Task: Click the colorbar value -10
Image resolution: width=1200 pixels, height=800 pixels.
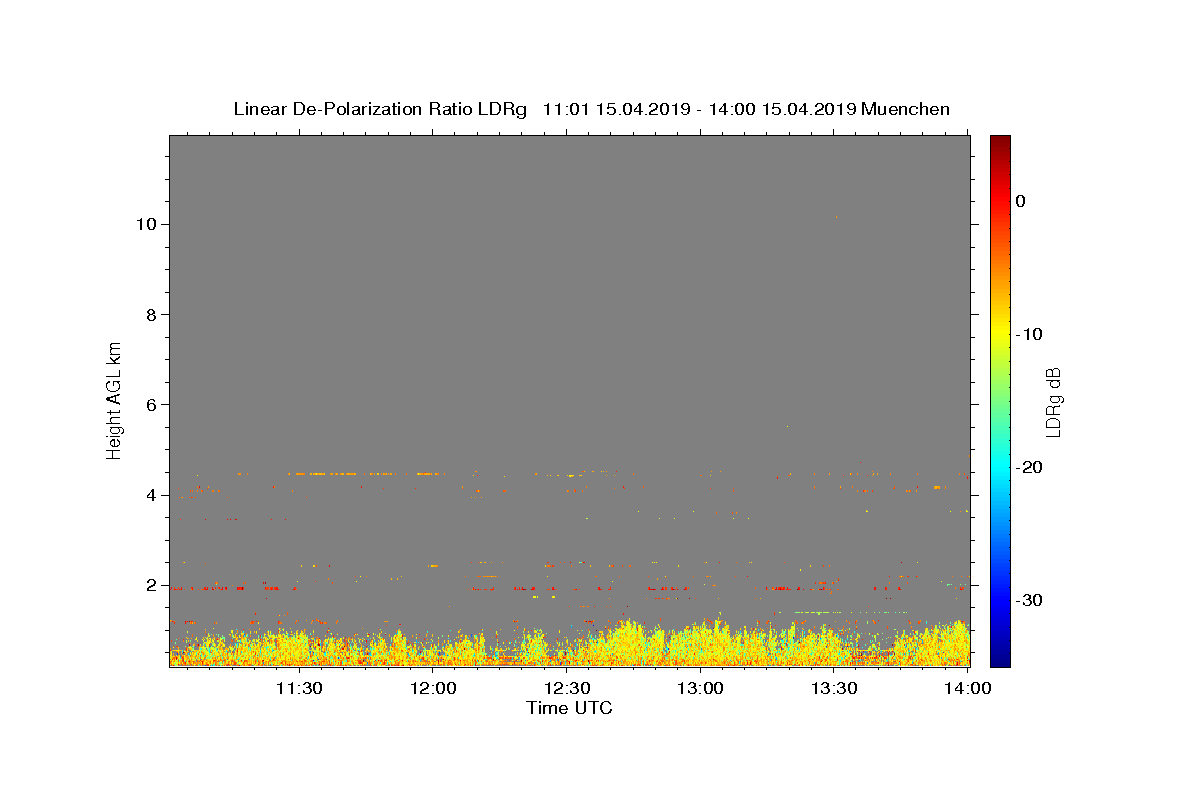Action: (1029, 334)
